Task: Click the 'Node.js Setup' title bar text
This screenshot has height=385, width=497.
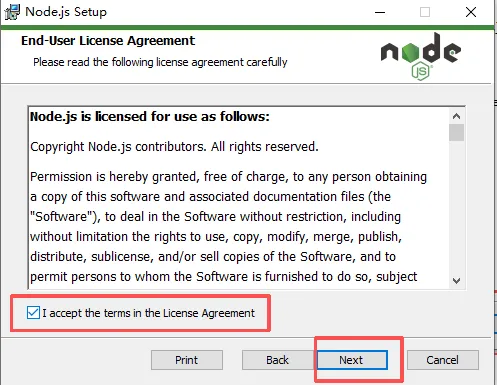Action: click(66, 12)
